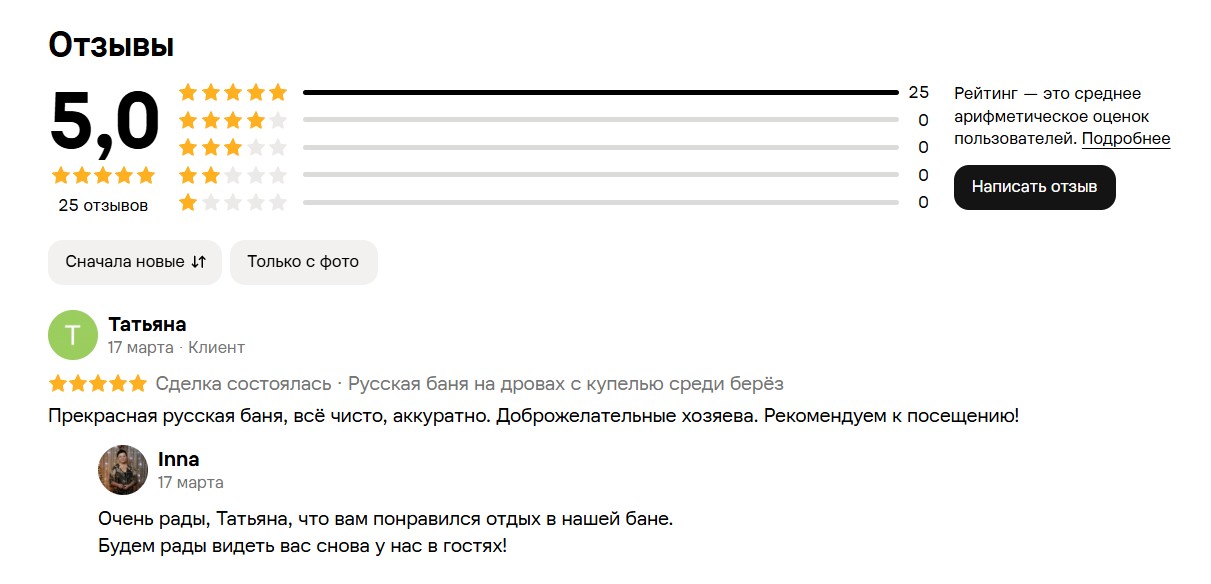
Task: Open Inna's profile photo avatar
Action: pos(123,470)
